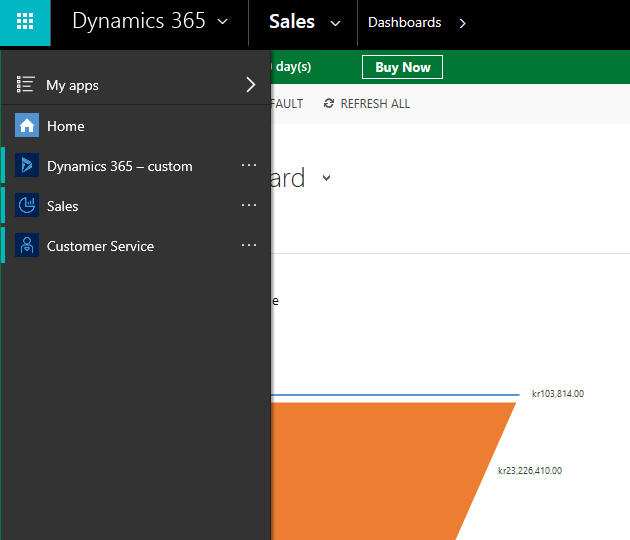Image resolution: width=630 pixels, height=540 pixels.
Task: Click the Customer Service app label
Action: (100, 246)
